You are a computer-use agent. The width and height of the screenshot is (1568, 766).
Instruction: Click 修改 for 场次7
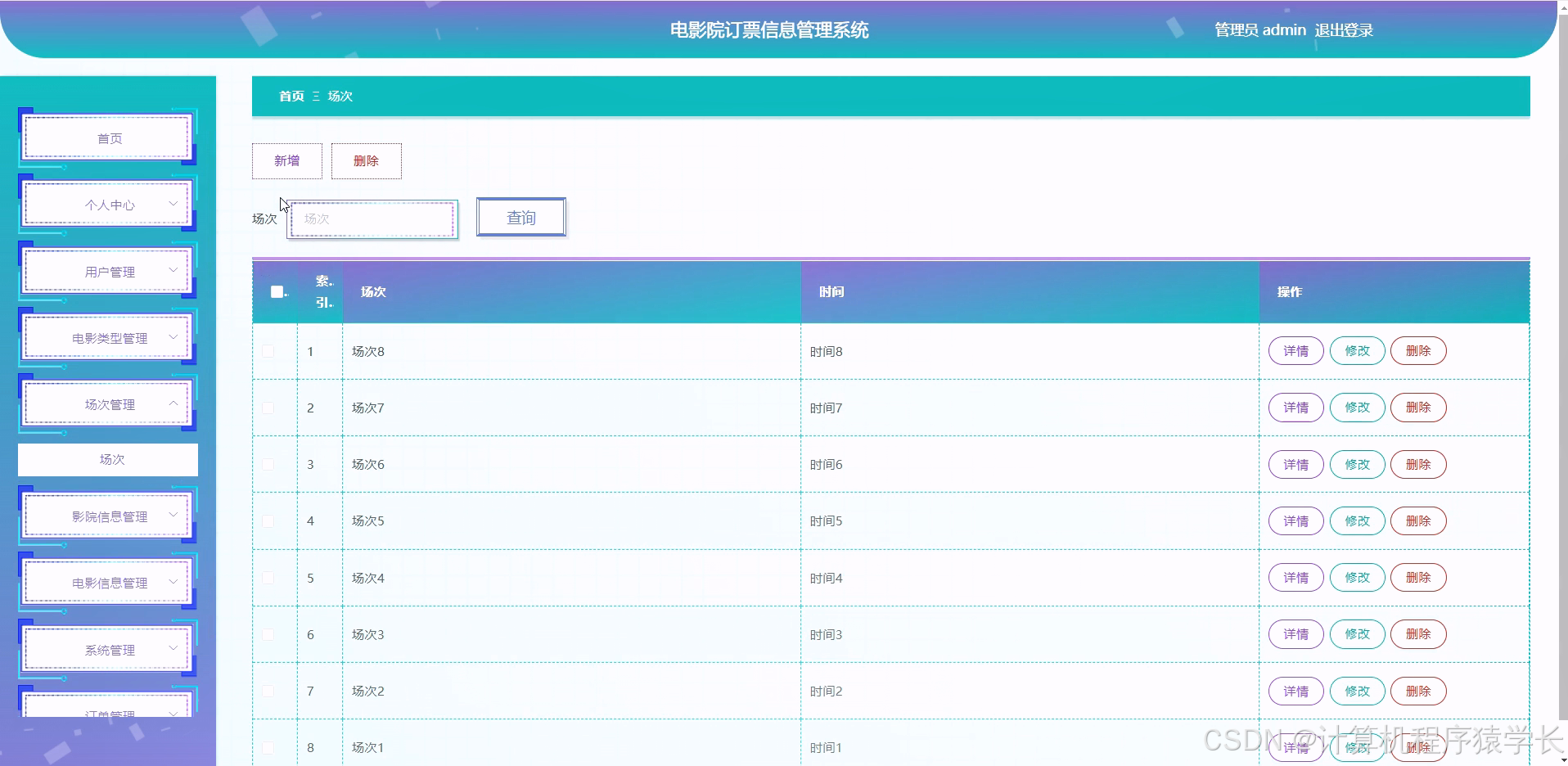(1358, 408)
